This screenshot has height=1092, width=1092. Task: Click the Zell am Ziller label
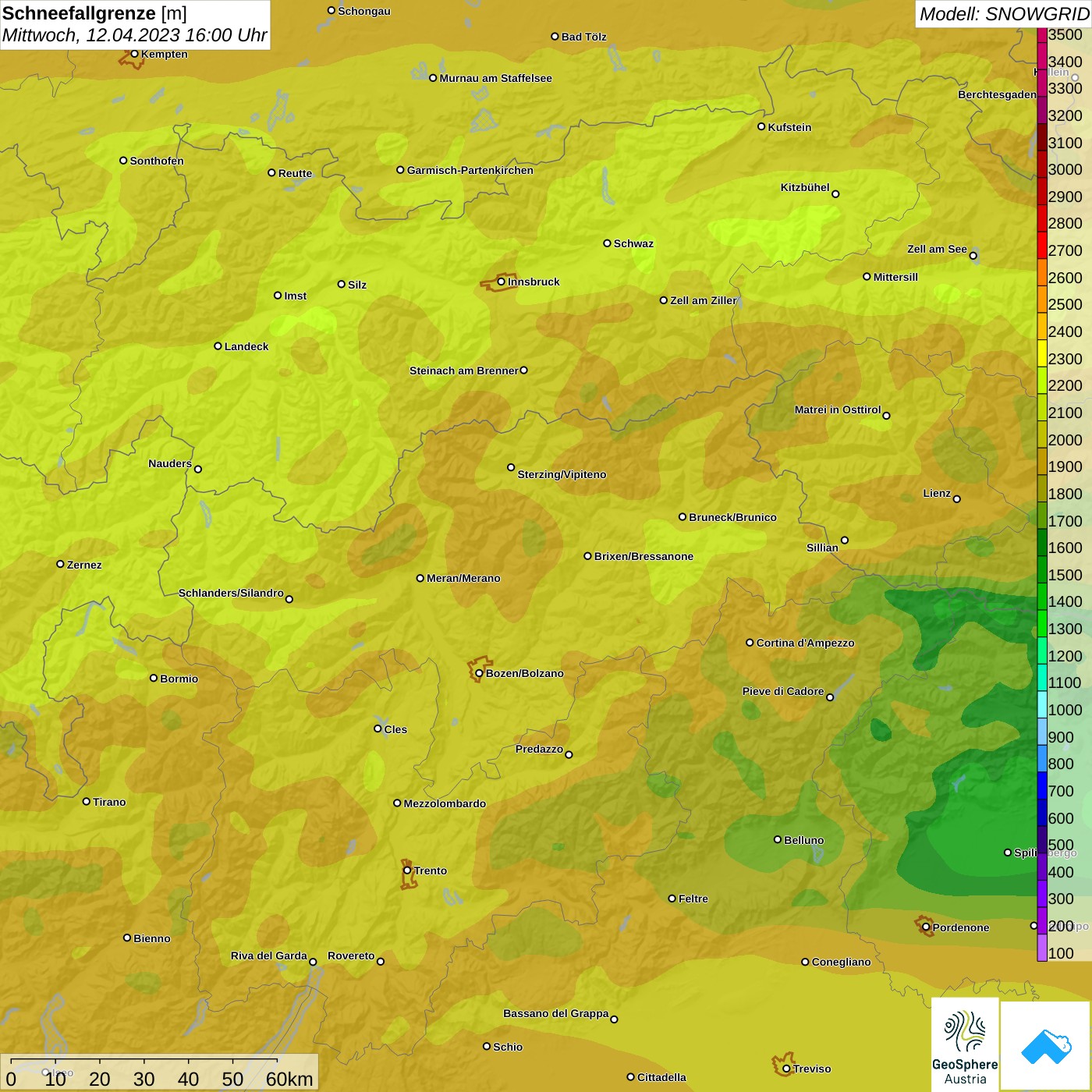coord(703,300)
